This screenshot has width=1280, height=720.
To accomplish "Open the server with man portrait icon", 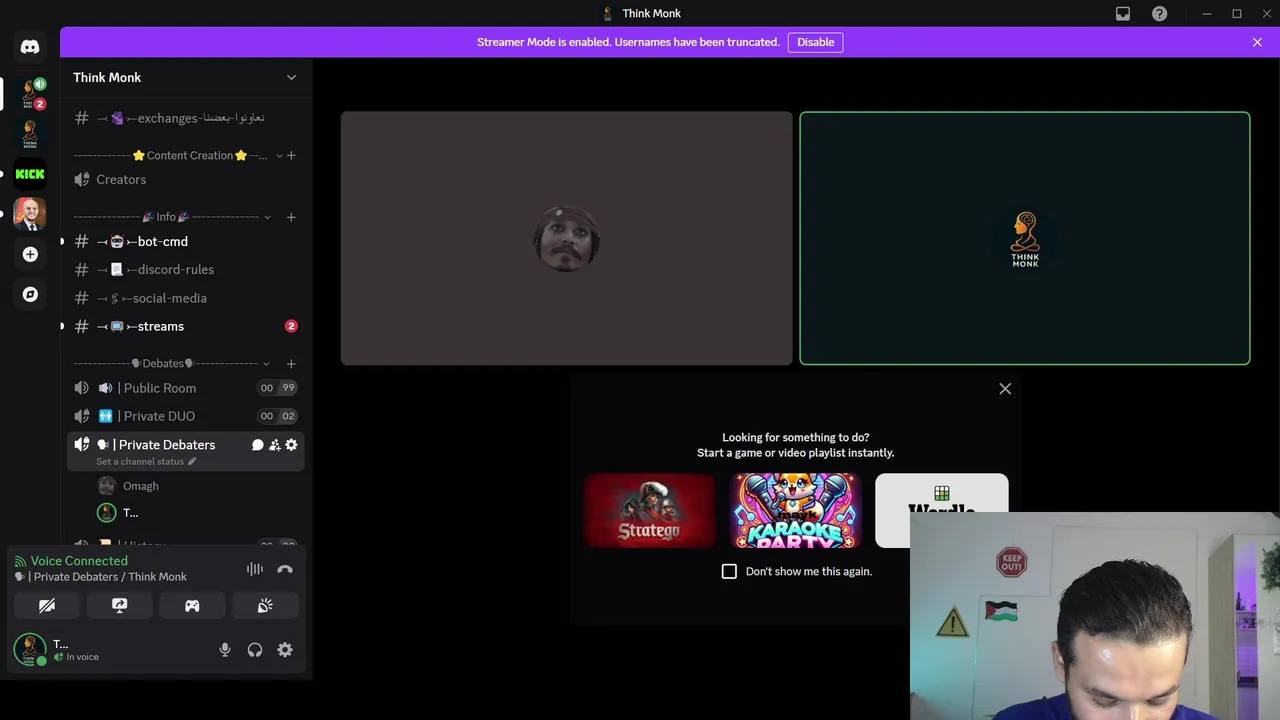I will click(30, 214).
